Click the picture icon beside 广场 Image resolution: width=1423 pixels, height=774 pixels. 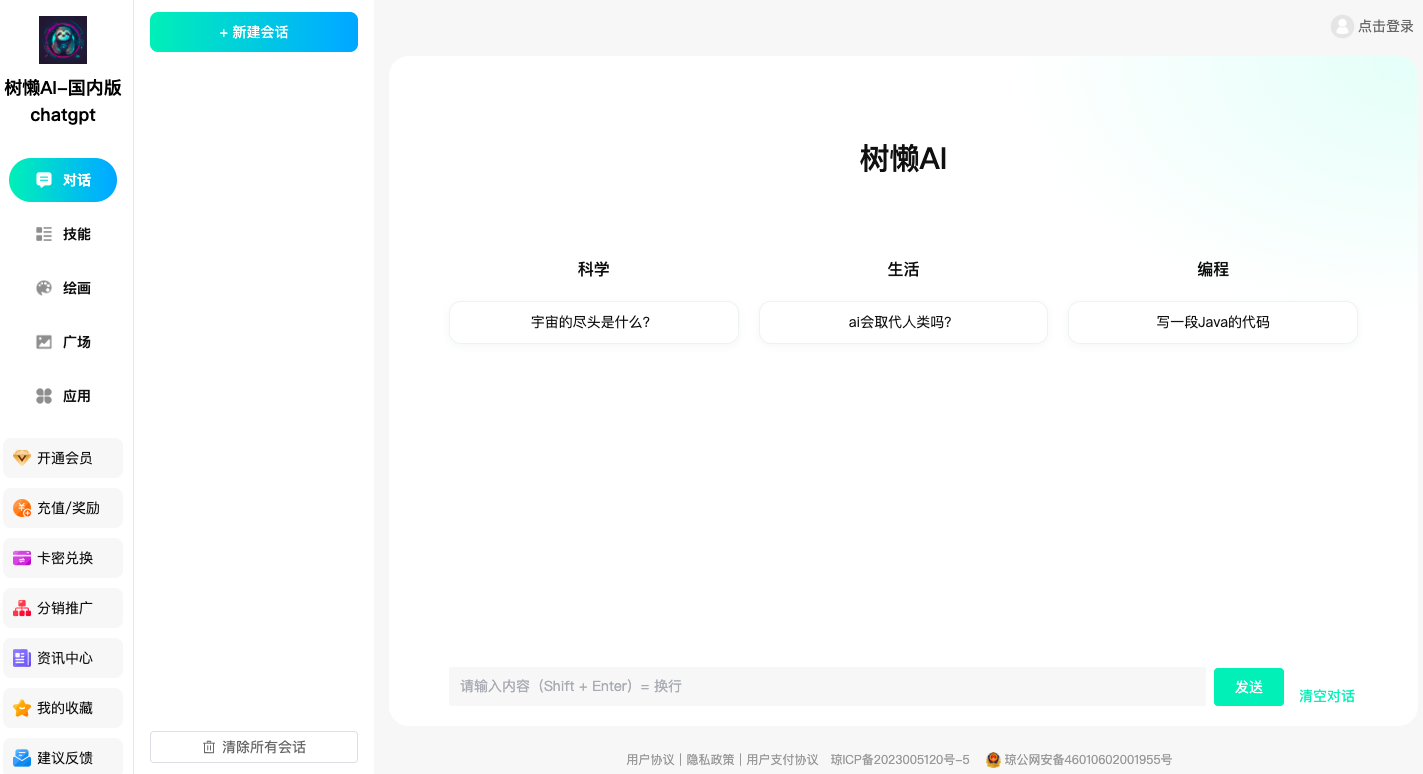point(44,342)
